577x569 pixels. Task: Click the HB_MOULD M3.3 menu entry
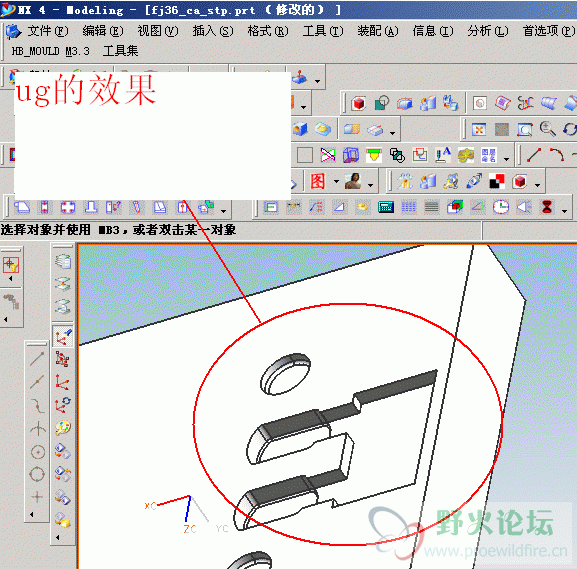click(51, 51)
